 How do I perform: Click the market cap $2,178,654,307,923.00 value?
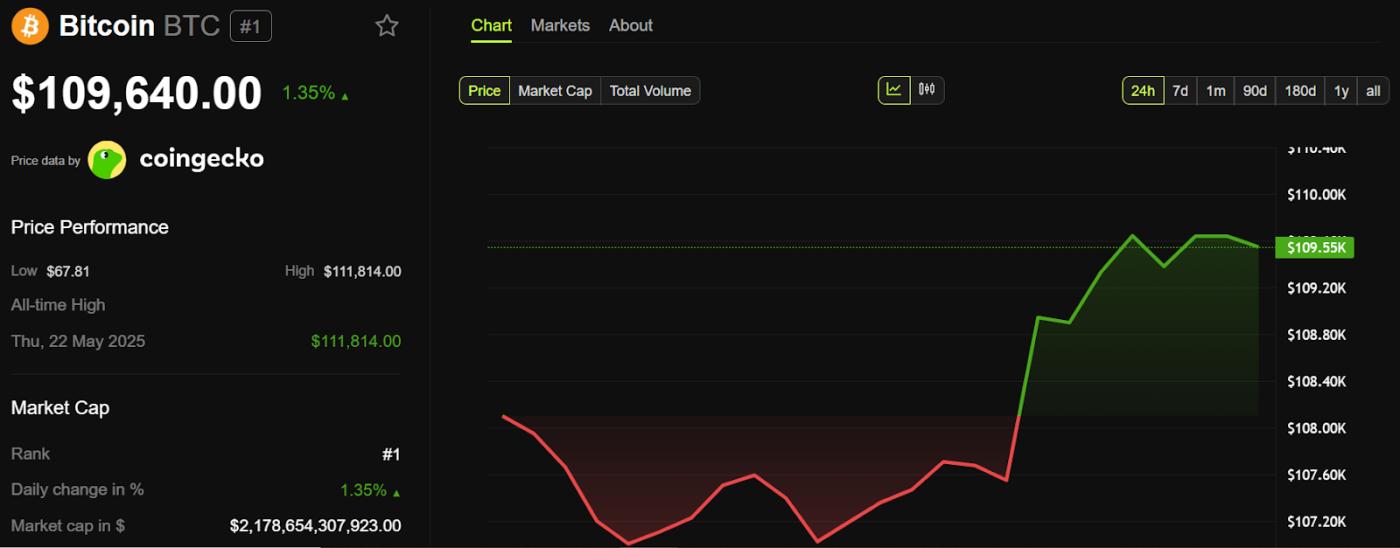[x=315, y=525]
